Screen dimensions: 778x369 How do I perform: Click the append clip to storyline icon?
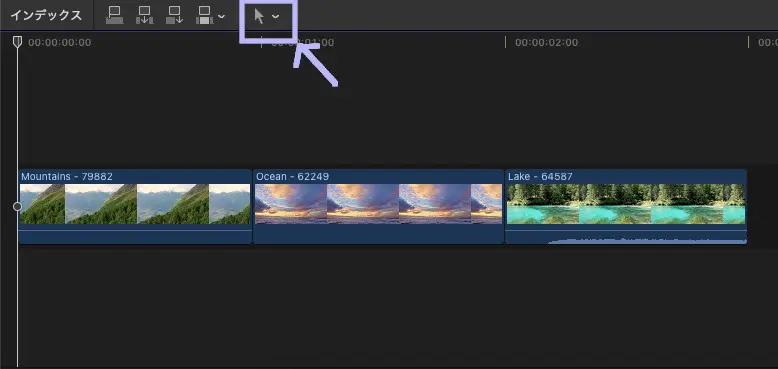tap(175, 15)
